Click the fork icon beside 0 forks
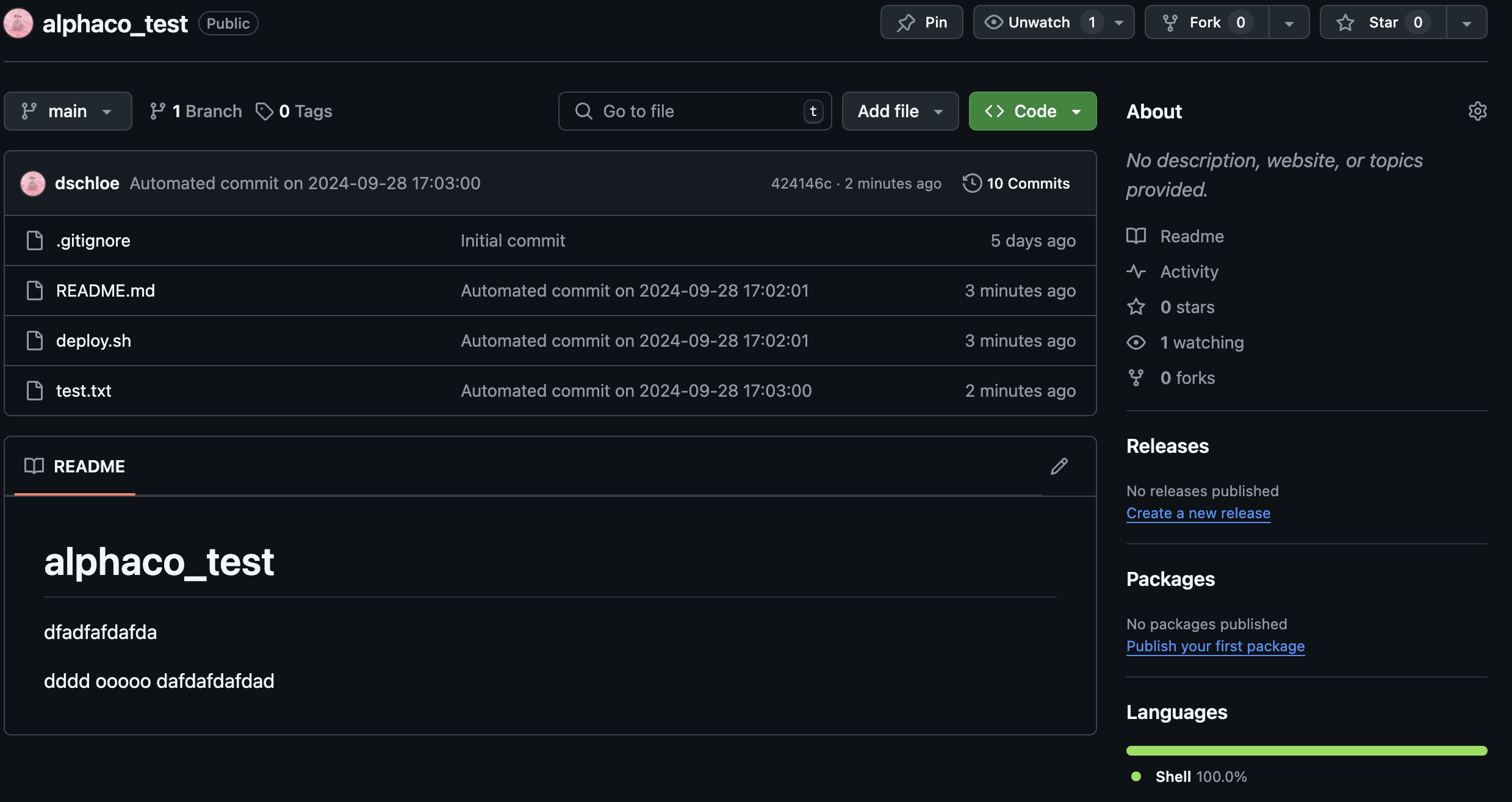 (x=1136, y=378)
